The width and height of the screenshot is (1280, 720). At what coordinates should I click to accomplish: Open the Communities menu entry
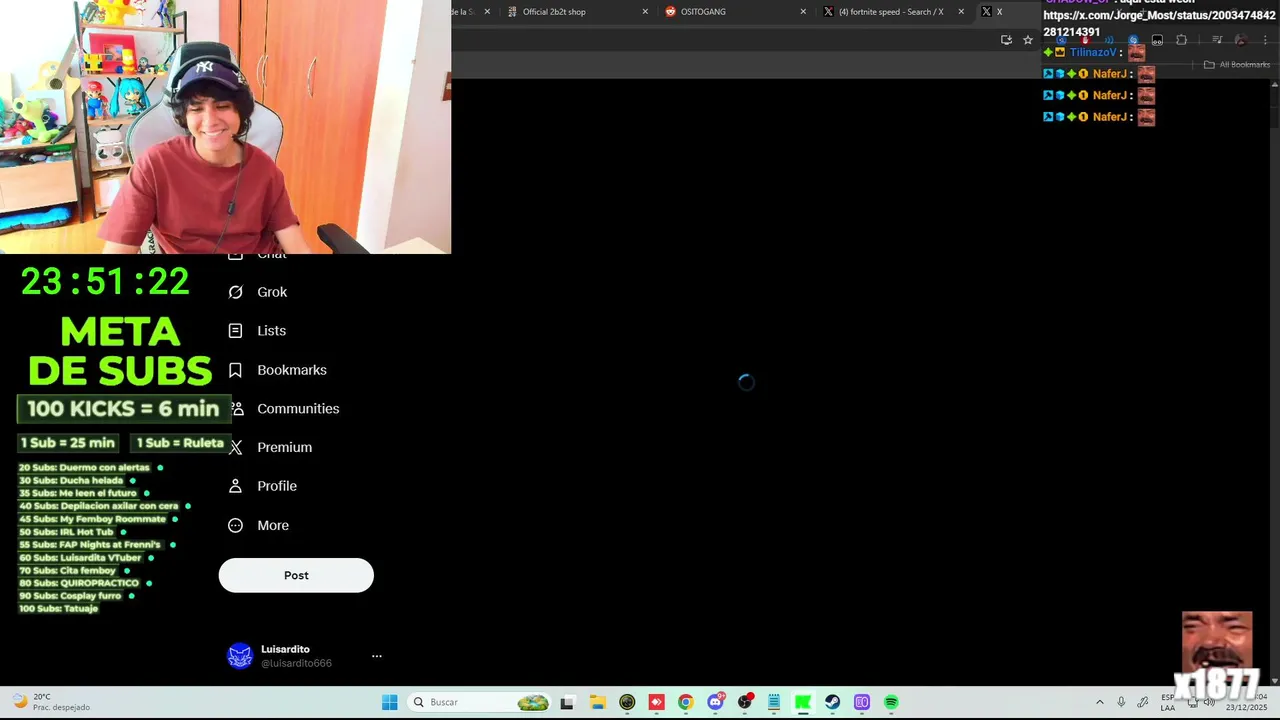coord(285,409)
